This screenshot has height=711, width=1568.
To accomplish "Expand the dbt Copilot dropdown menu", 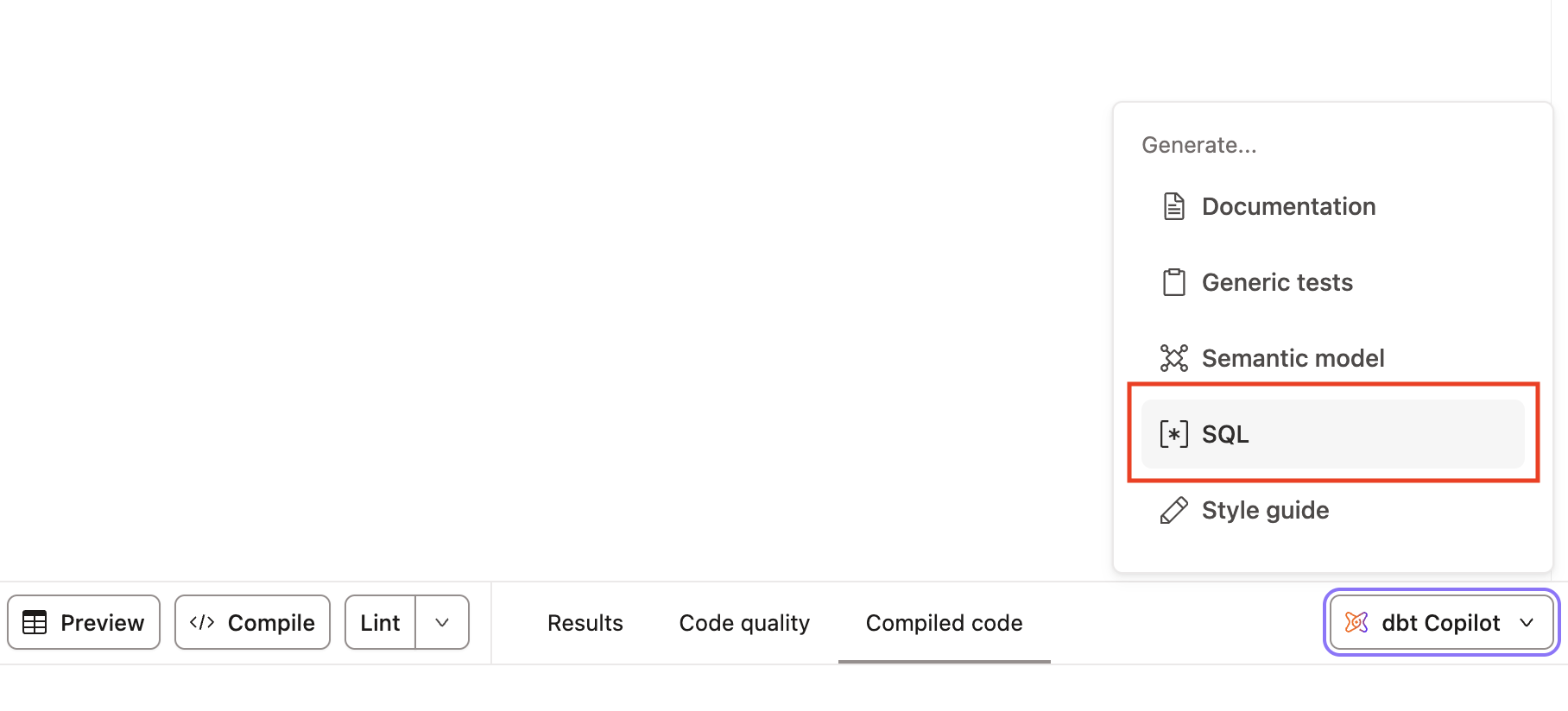I will coord(1526,622).
